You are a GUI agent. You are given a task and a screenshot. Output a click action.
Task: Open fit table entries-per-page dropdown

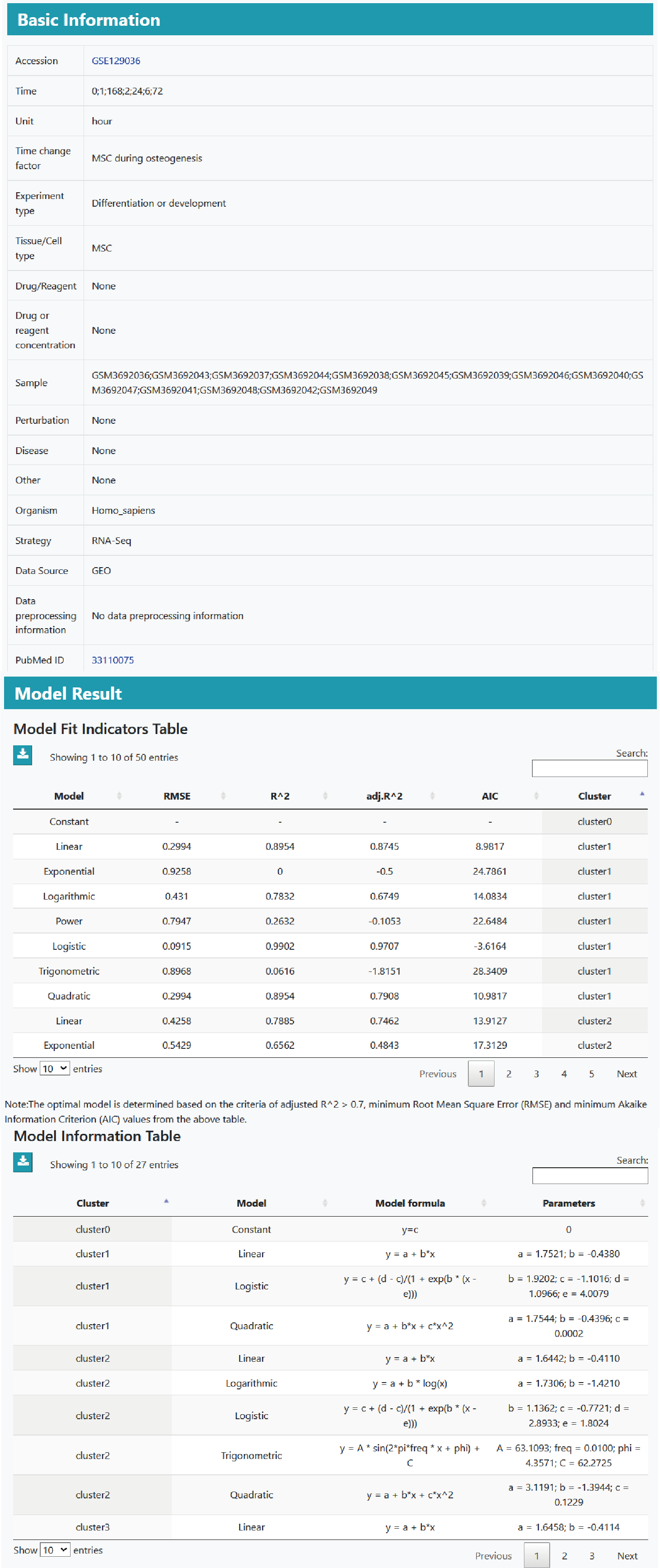click(54, 1068)
